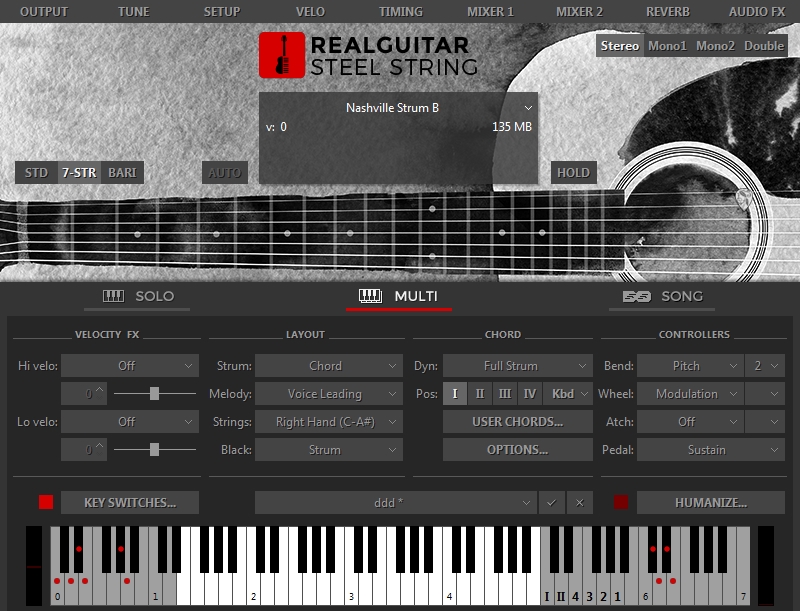Switch guitar tuning to BARI mode
Viewport: 800px width, 611px height.
coord(122,172)
